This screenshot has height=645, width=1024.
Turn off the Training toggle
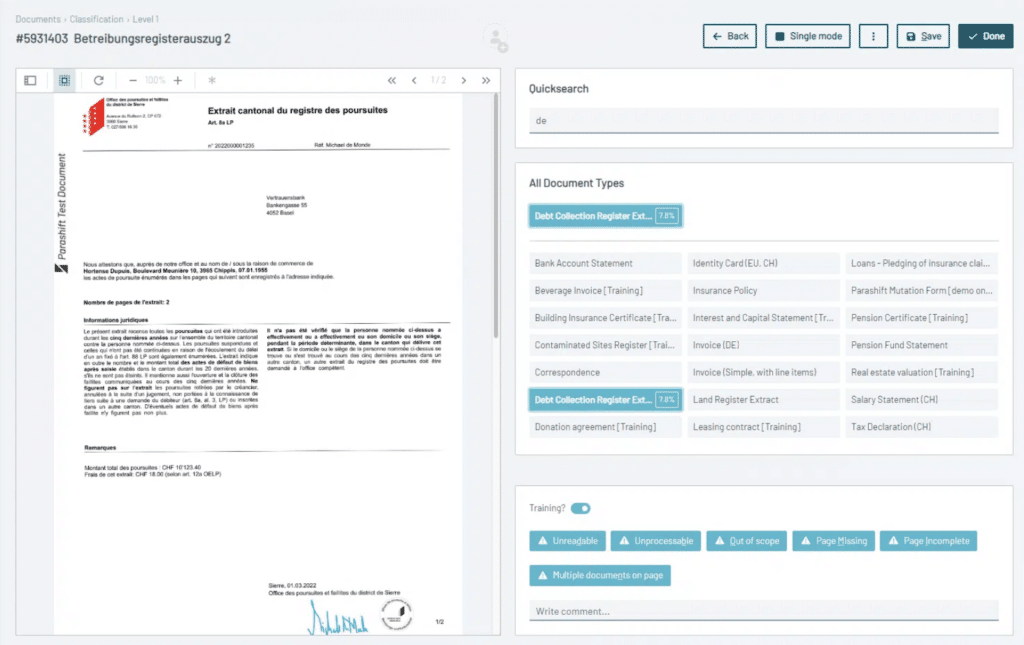[x=580, y=508]
